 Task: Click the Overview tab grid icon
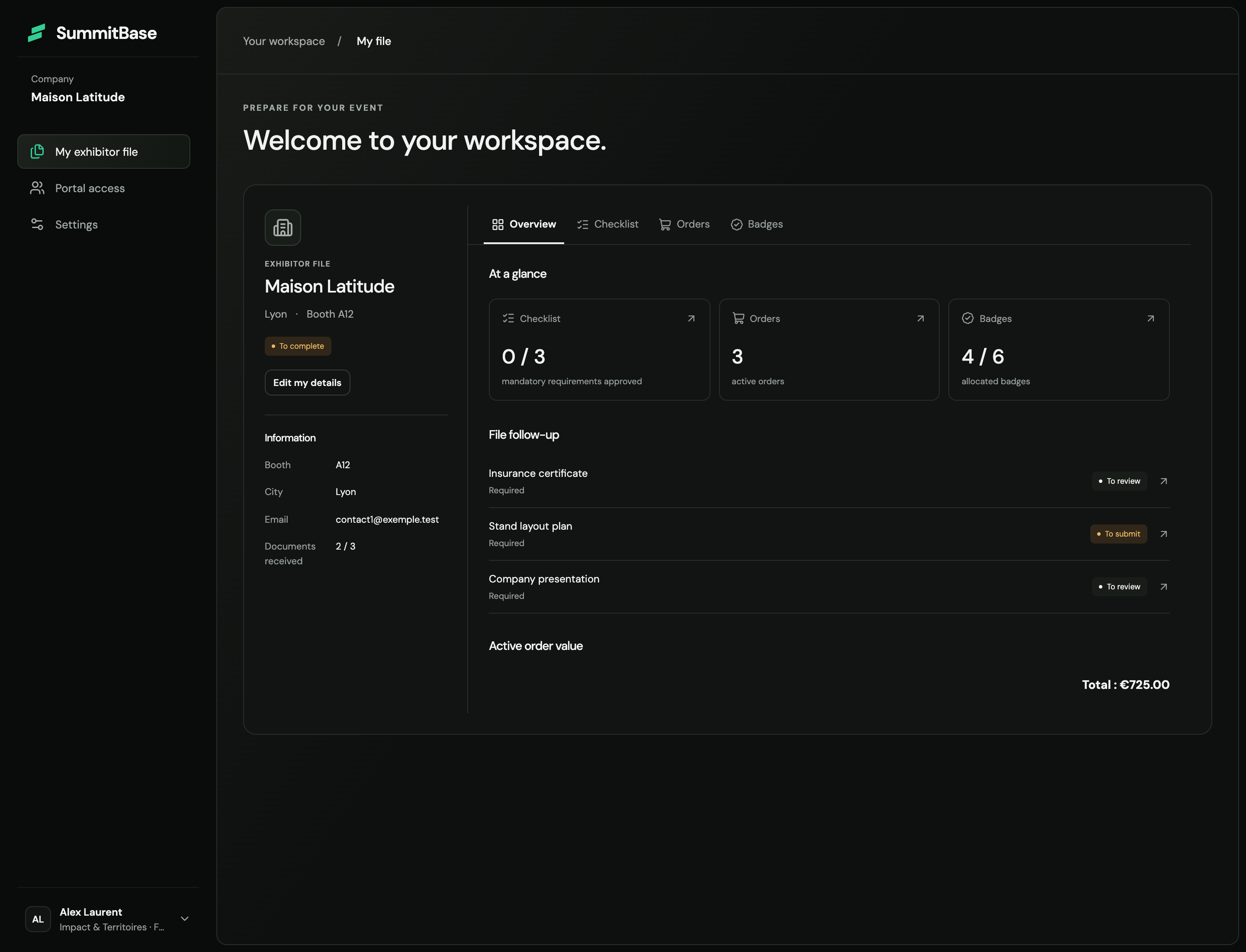coord(498,225)
